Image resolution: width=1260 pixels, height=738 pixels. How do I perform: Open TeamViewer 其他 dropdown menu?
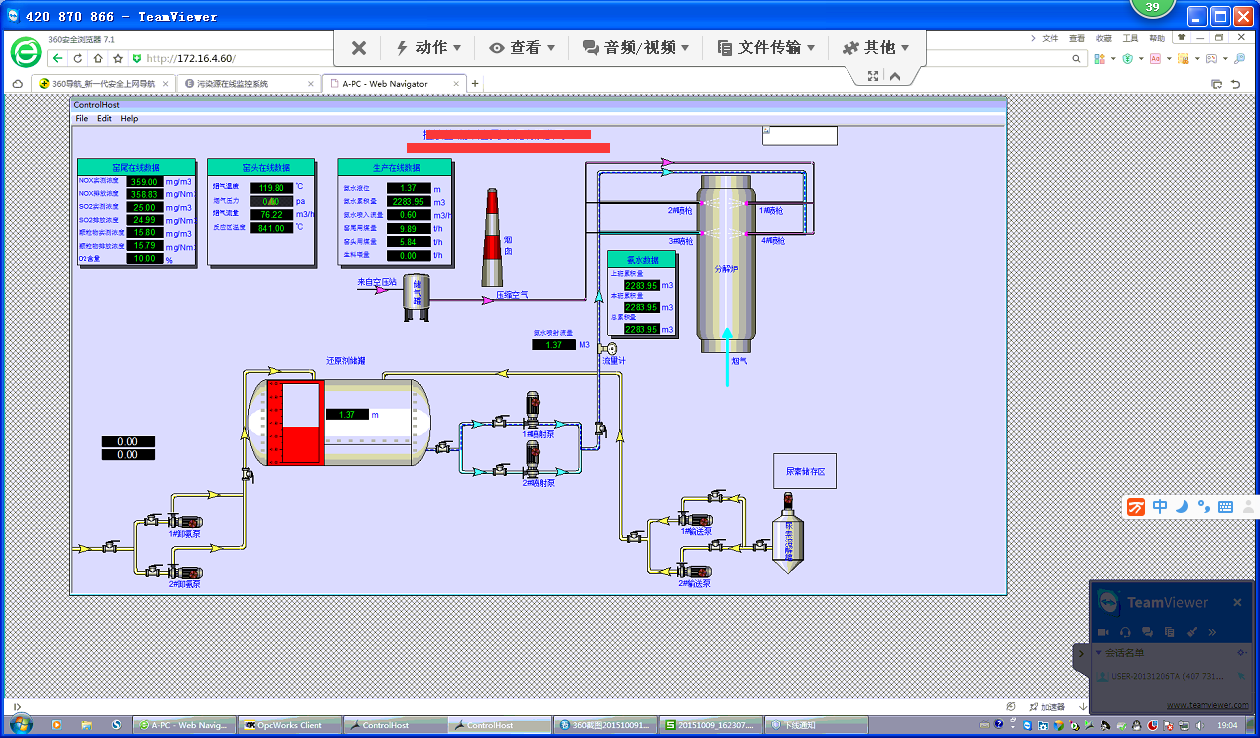point(876,47)
